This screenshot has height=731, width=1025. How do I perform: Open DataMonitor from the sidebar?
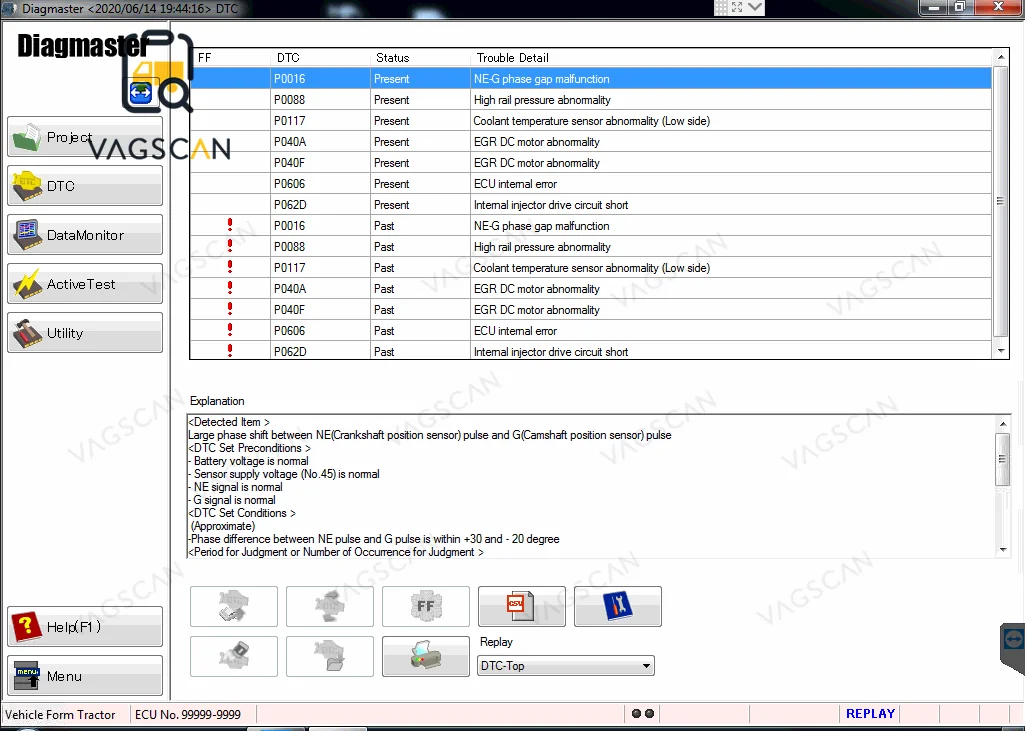(84, 234)
